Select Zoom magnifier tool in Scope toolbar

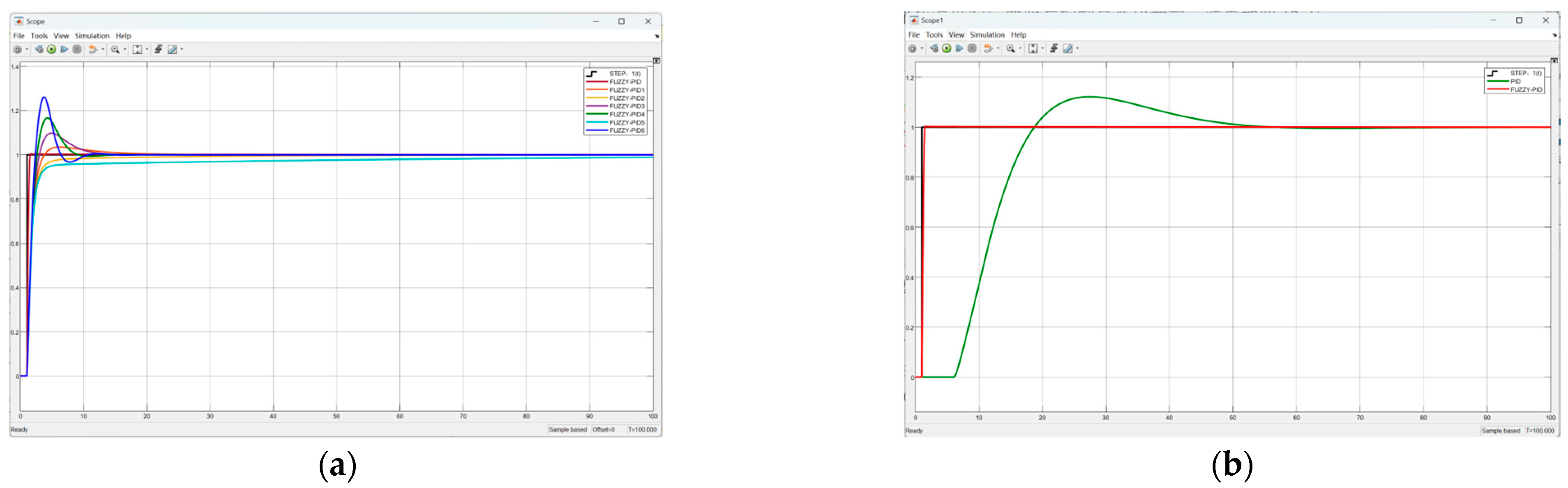click(115, 49)
